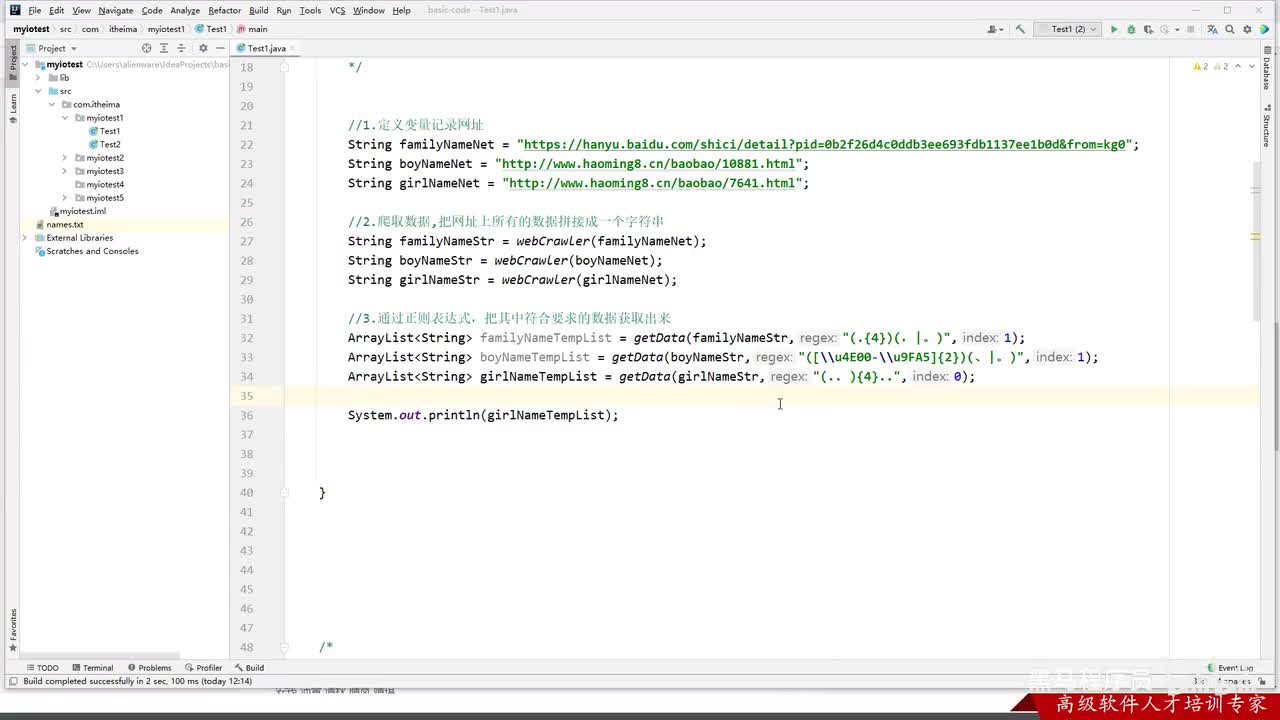
Task: Start debugging with the green bug icon
Action: 1131,29
